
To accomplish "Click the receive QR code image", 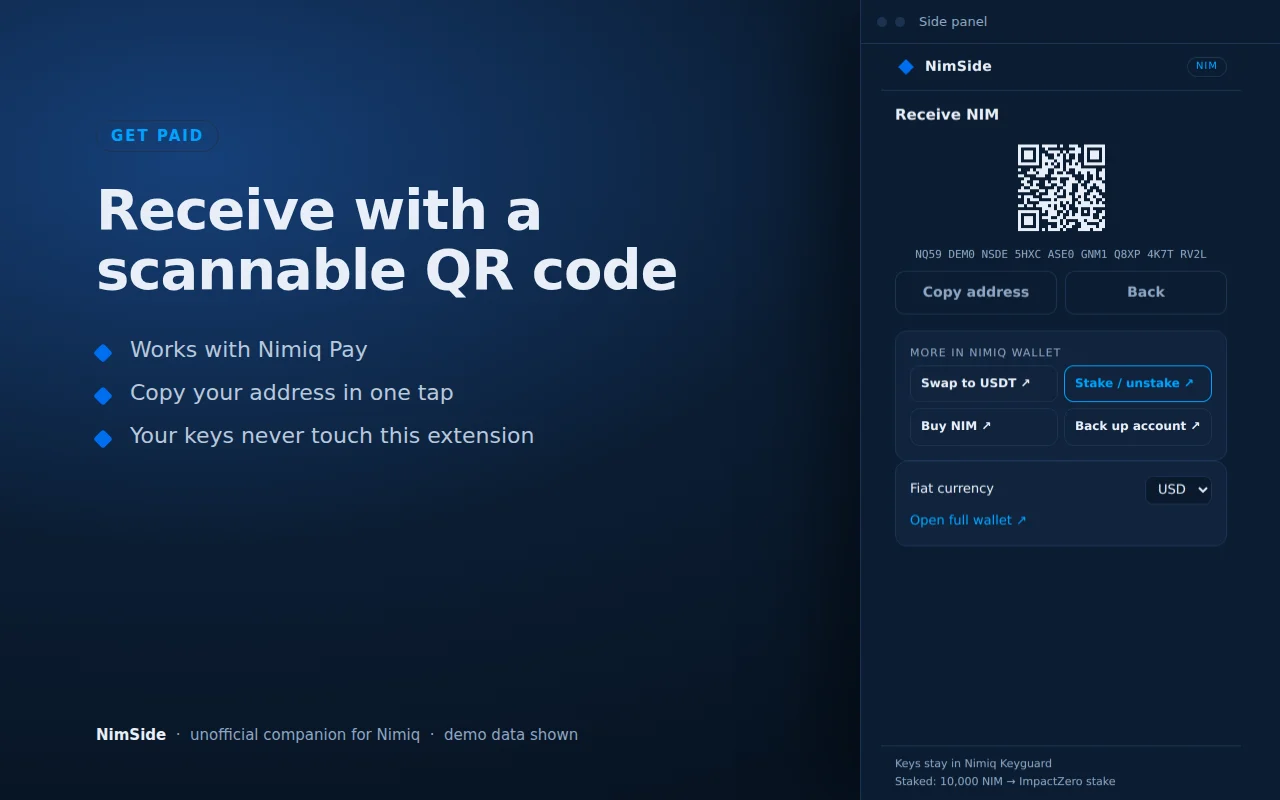I will (1061, 188).
